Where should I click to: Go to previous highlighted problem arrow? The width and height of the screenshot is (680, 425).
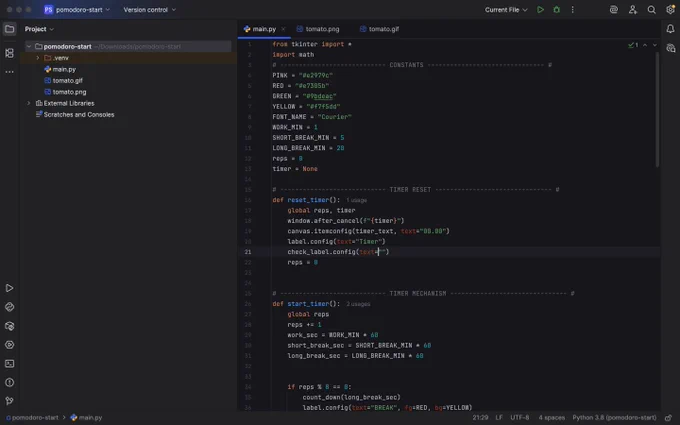pos(645,45)
